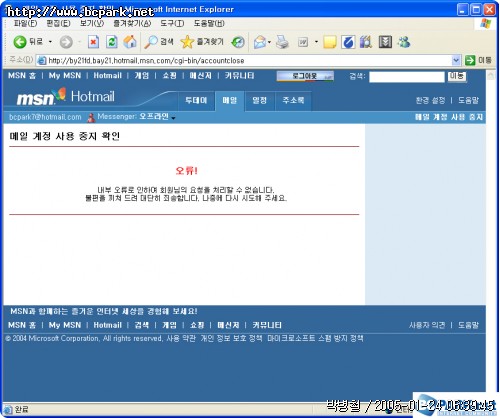Click the dark square toolbar icon
The image size is (500, 418).
click(x=385, y=42)
